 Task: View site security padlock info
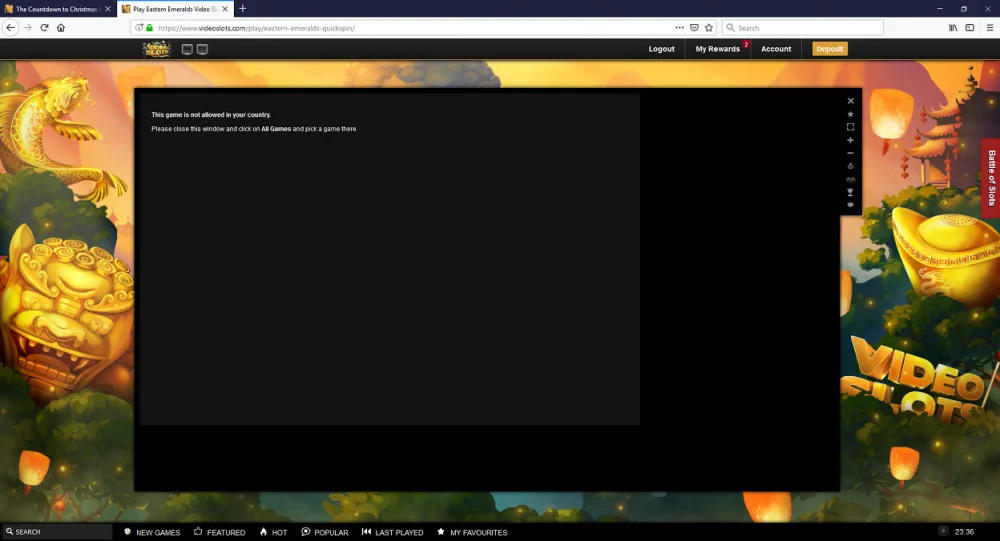[150, 27]
